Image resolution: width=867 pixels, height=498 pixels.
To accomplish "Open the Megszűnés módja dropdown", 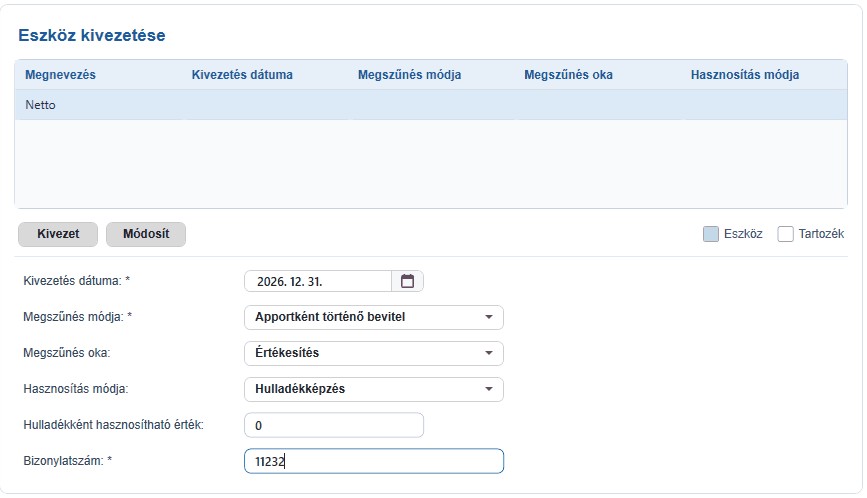I will click(374, 317).
